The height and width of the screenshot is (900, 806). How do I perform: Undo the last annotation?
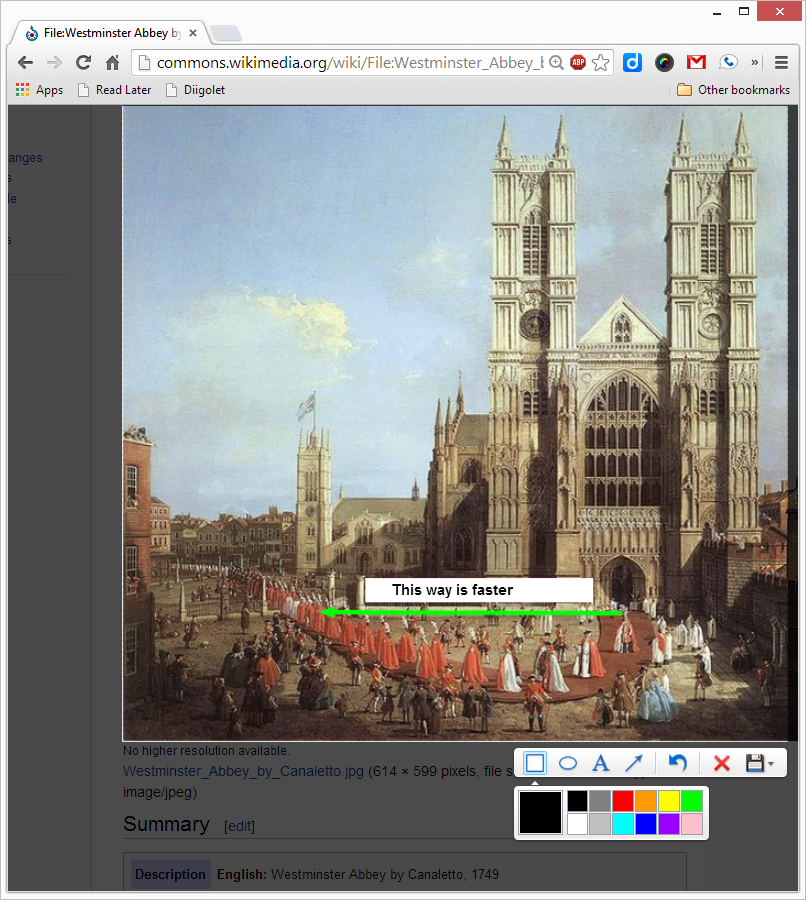point(678,763)
